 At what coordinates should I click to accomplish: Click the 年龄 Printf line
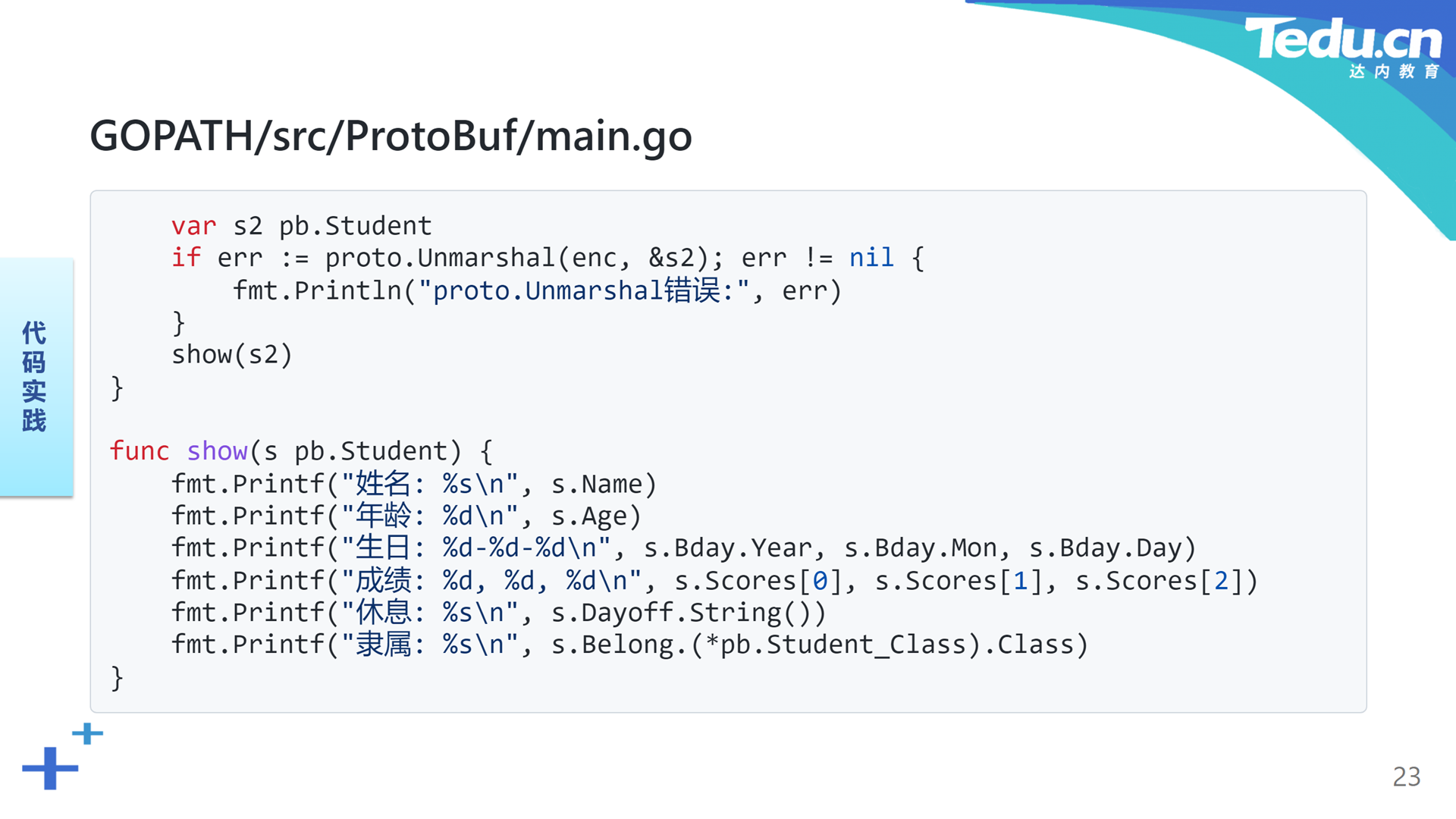(x=406, y=516)
